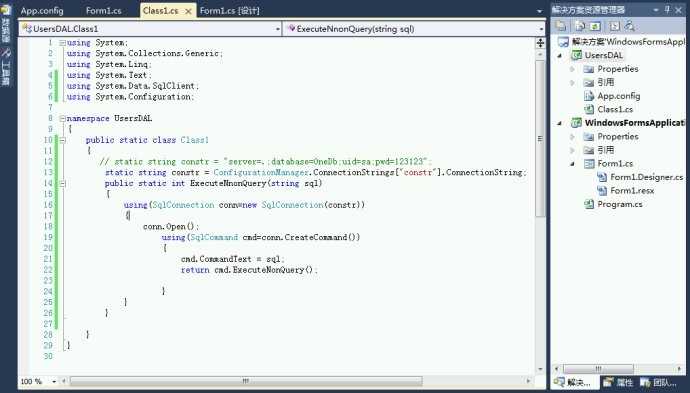The image size is (690, 393).
Task: Switch to the 属性 Properties bottom tab
Action: click(x=619, y=382)
